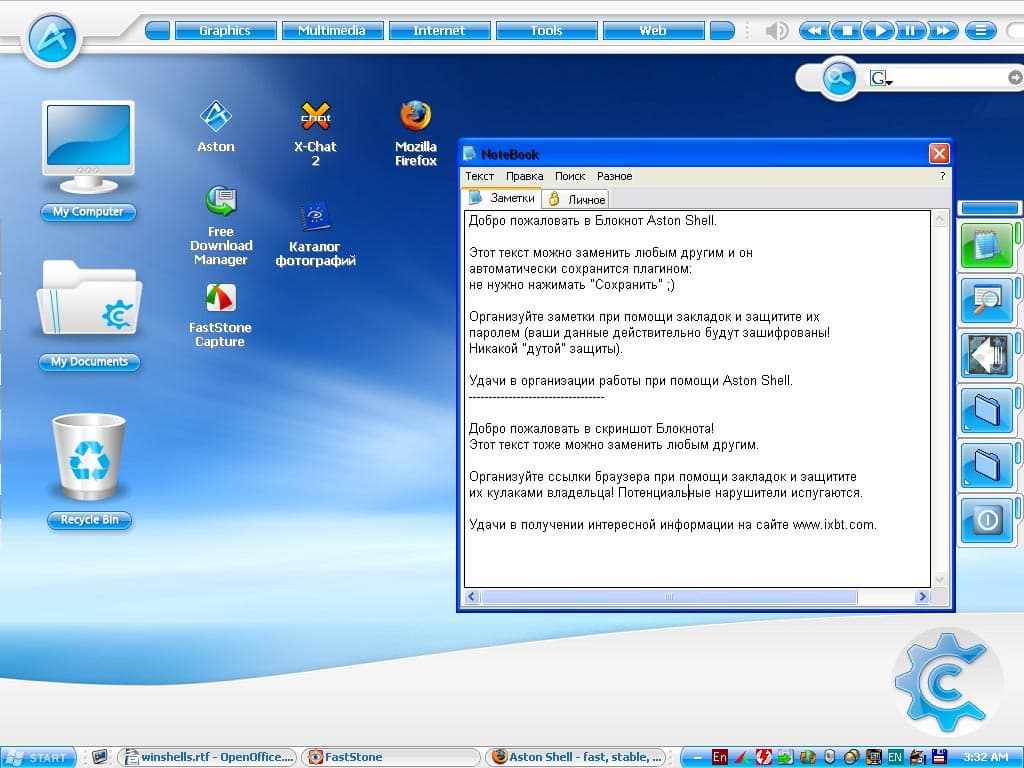Open the Правка menu in NoteBook
Viewport: 1024px width, 768px height.
click(524, 176)
